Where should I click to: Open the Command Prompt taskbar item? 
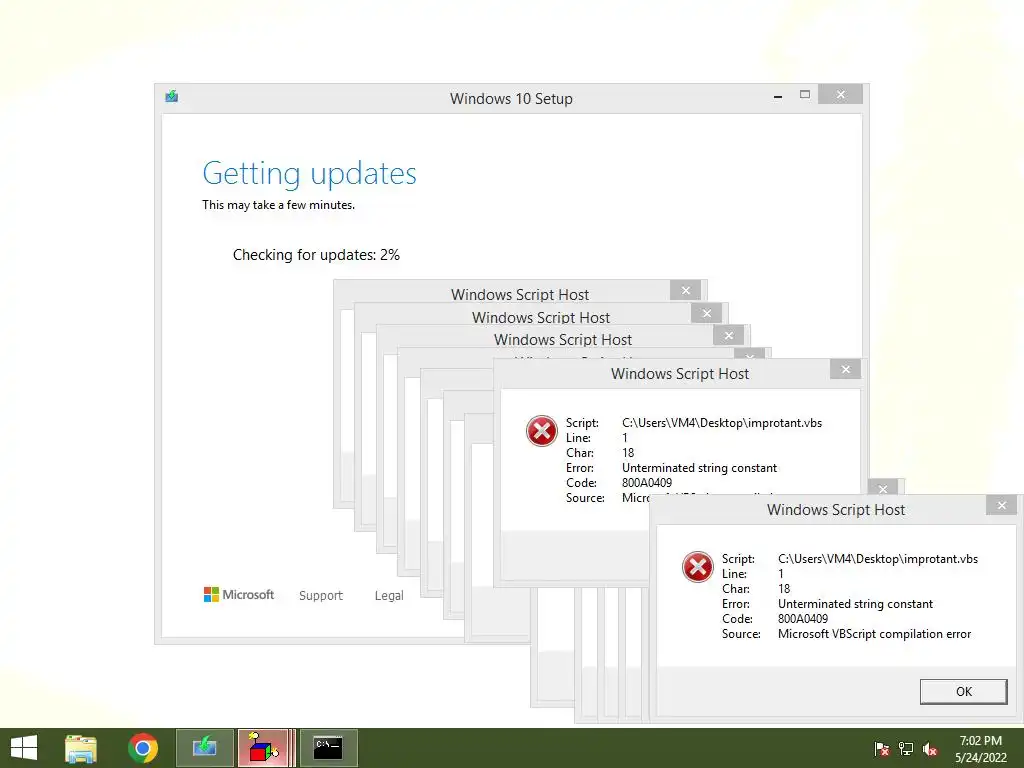328,748
